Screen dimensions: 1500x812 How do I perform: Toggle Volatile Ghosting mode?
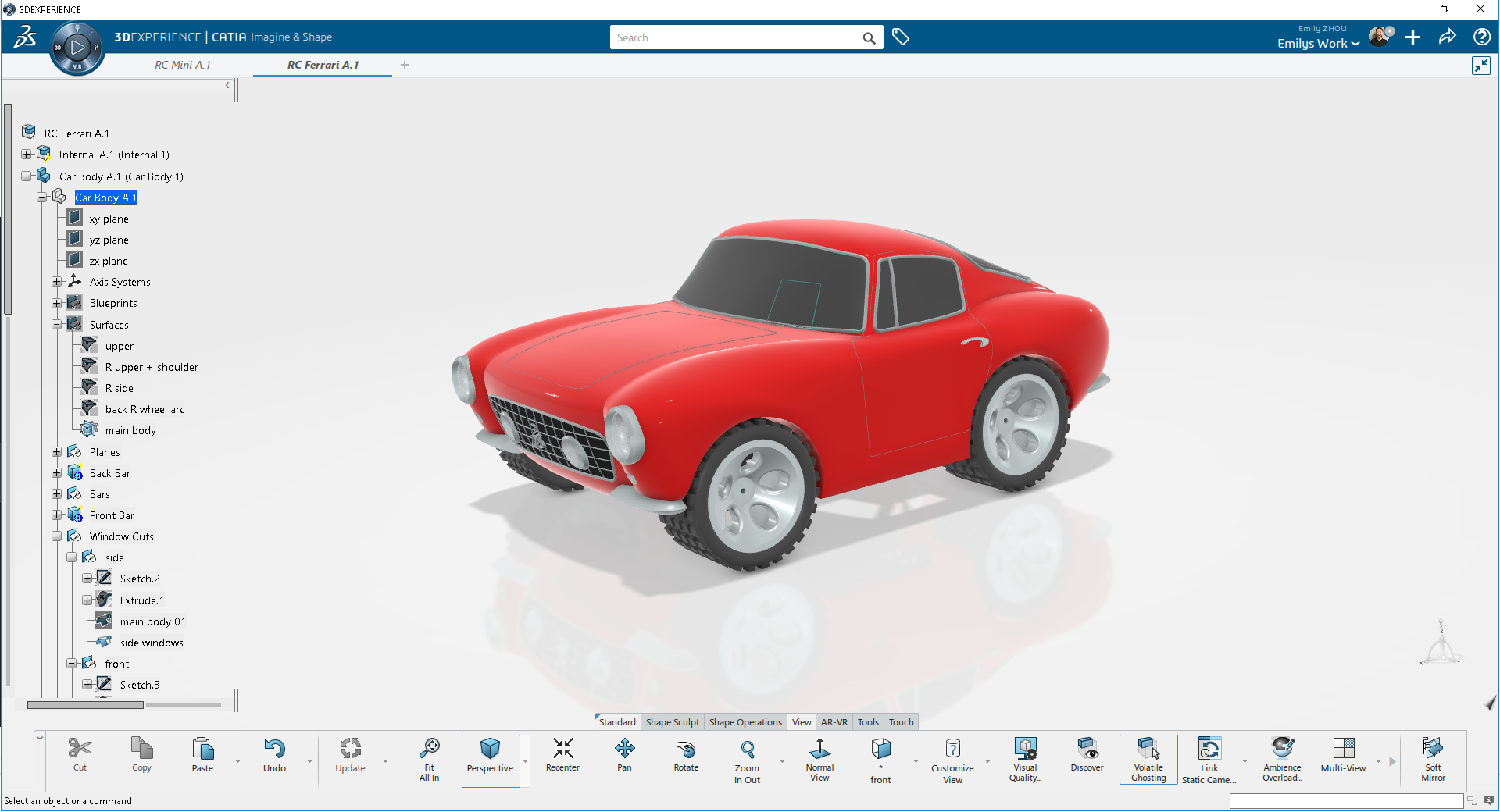point(1148,758)
